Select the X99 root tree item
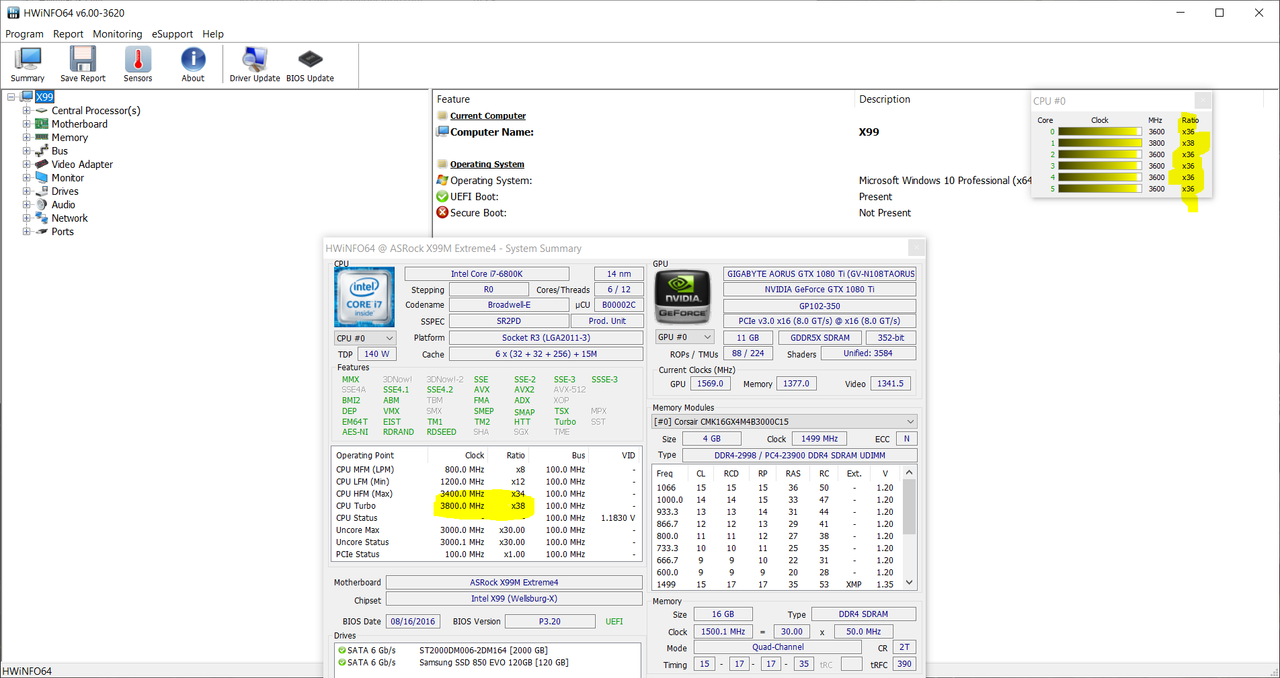This screenshot has width=1280, height=678. (44, 97)
